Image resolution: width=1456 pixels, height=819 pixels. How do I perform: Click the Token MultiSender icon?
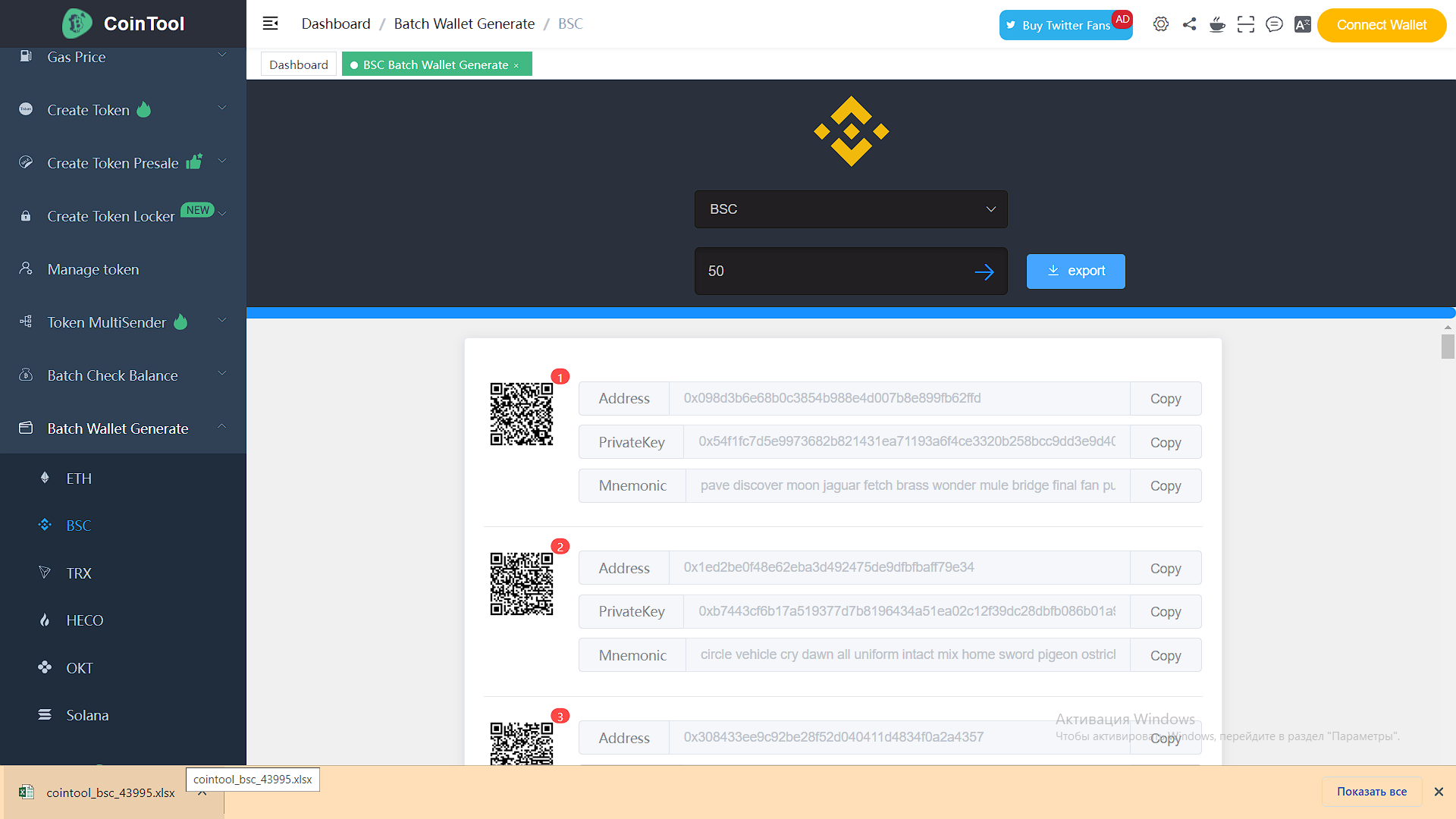pos(26,322)
